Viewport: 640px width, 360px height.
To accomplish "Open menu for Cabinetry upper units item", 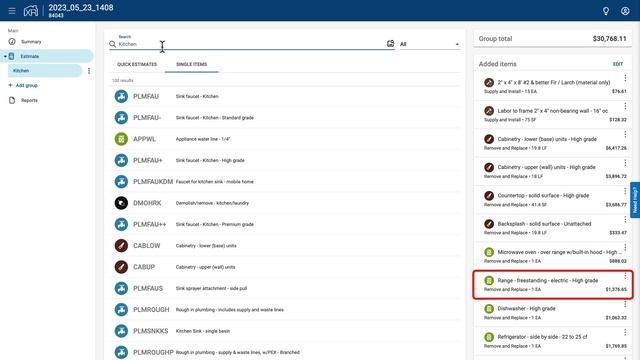I will click(625, 162).
